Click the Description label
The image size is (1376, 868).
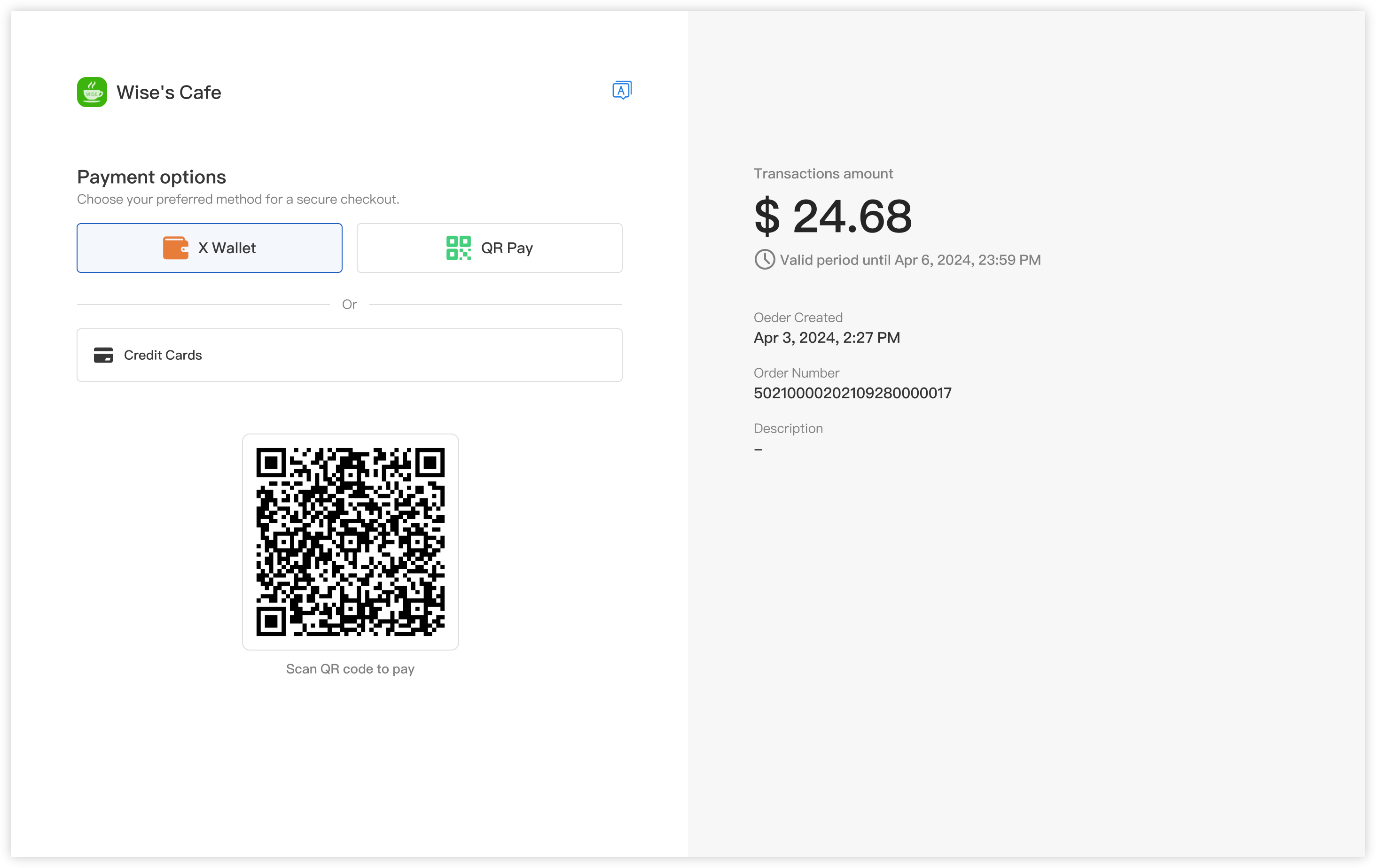(x=788, y=428)
